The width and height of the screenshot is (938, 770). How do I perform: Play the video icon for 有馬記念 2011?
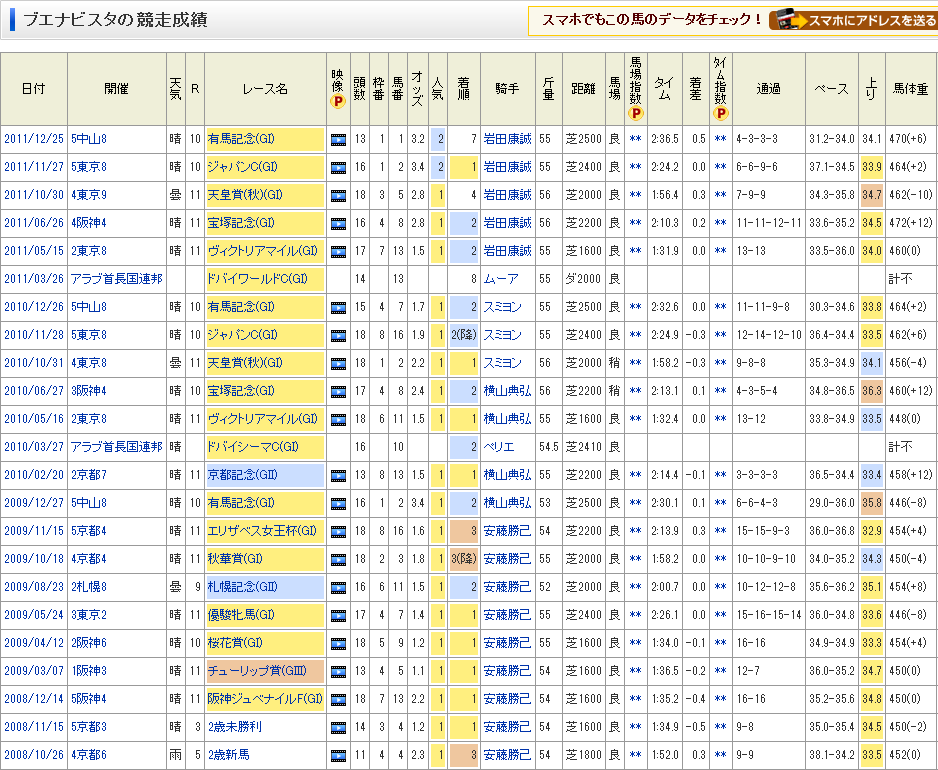pyautogui.click(x=338, y=139)
